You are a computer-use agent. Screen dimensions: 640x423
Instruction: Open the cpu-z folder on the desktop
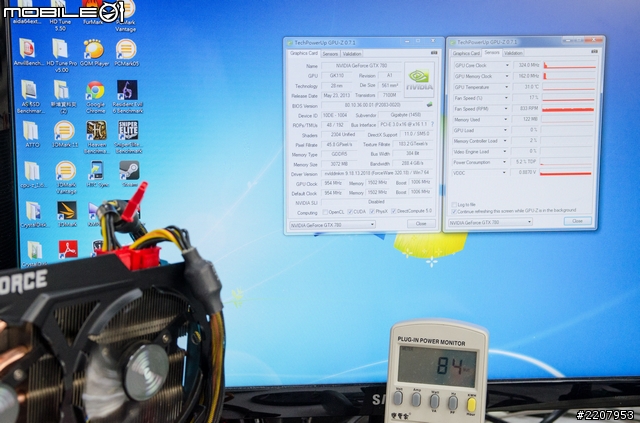point(33,175)
